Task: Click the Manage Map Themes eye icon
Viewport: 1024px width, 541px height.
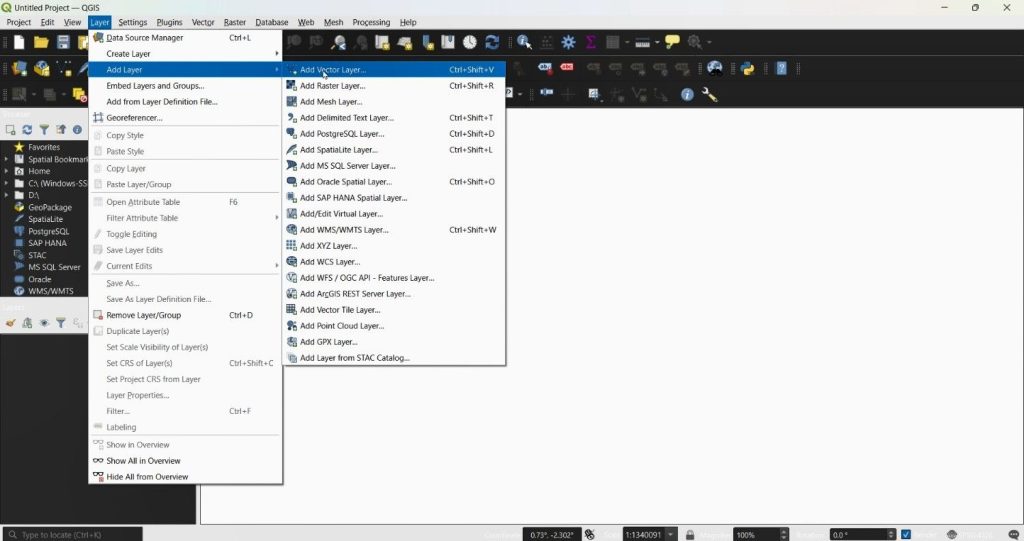Action: pos(44,323)
